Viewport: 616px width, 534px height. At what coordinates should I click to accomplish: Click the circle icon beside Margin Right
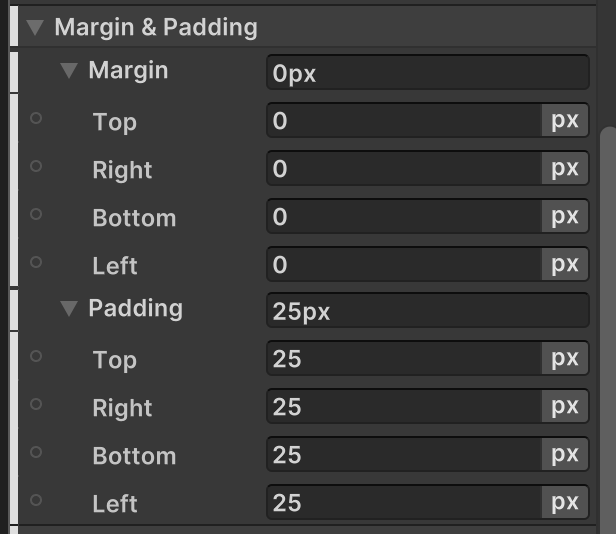tap(36, 166)
